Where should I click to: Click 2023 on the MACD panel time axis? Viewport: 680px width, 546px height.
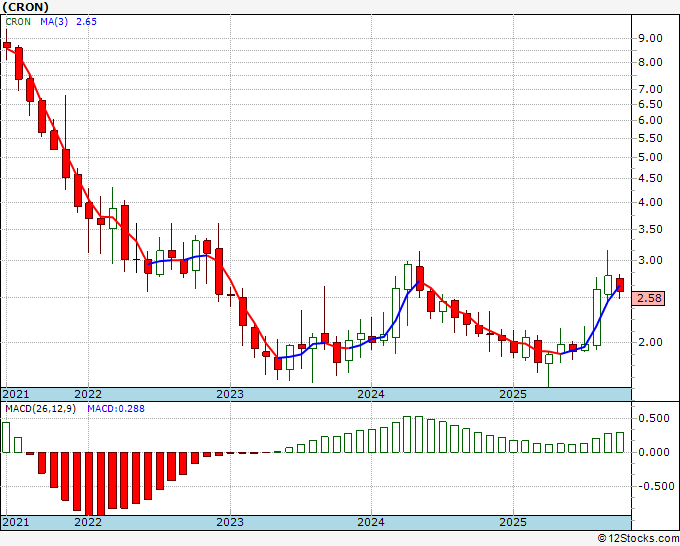click(x=230, y=522)
